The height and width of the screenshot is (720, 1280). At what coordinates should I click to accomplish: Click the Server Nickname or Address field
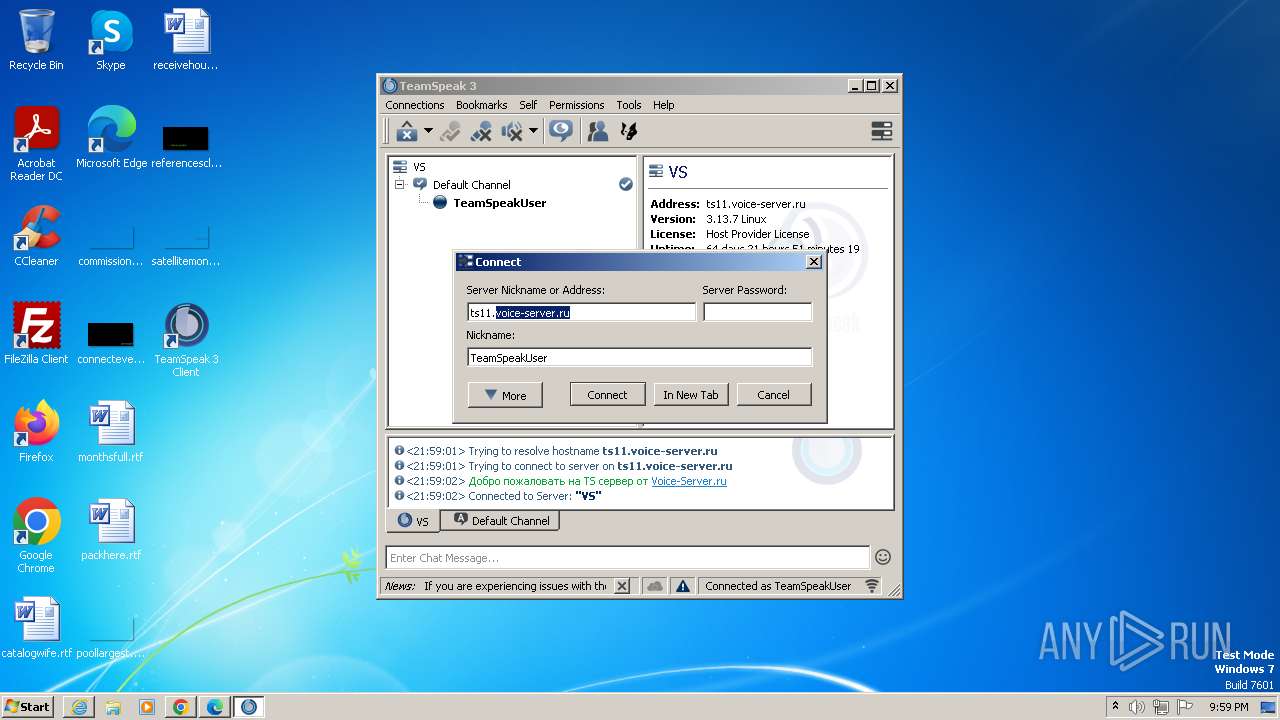pos(581,312)
